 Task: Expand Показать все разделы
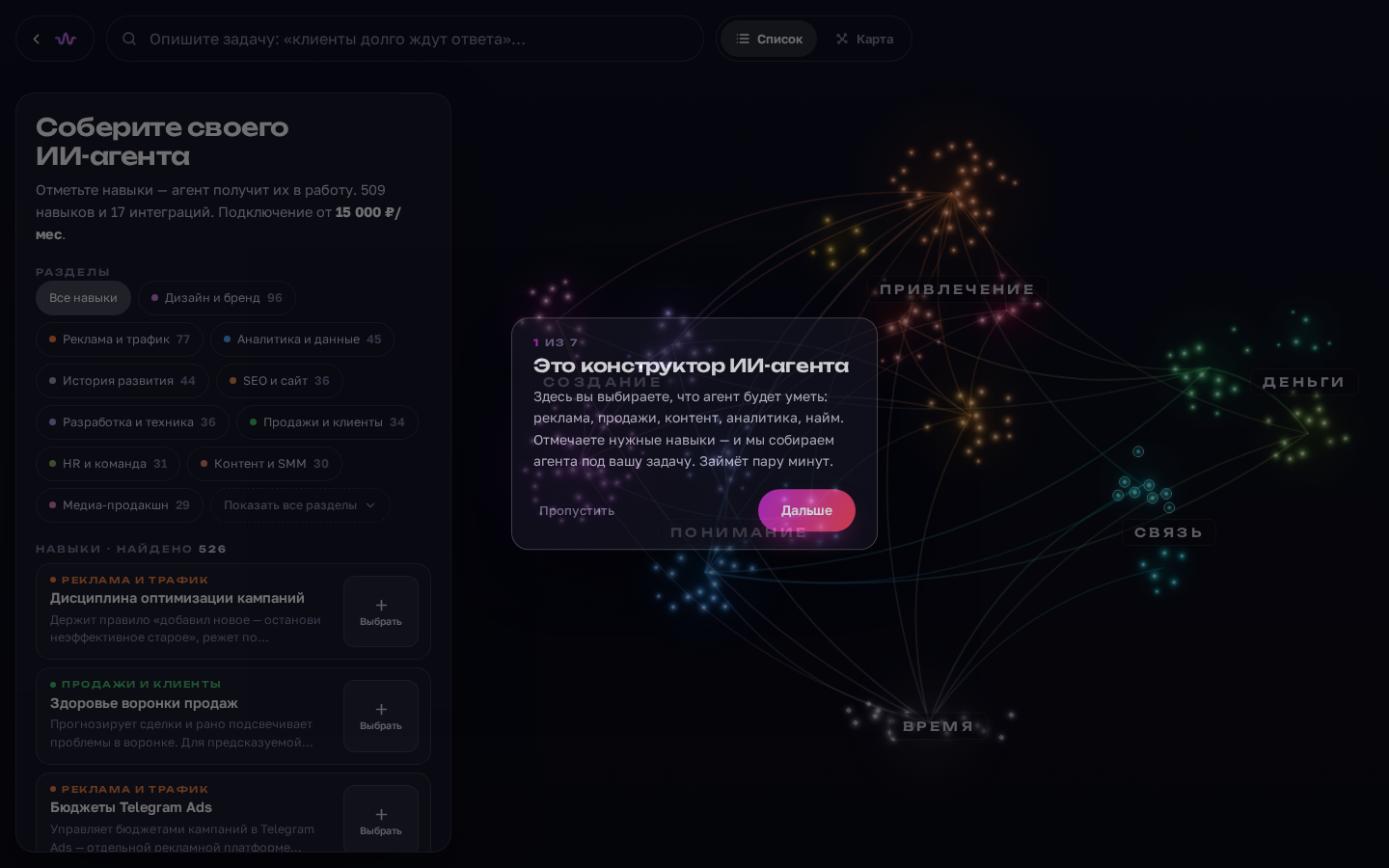tap(301, 505)
